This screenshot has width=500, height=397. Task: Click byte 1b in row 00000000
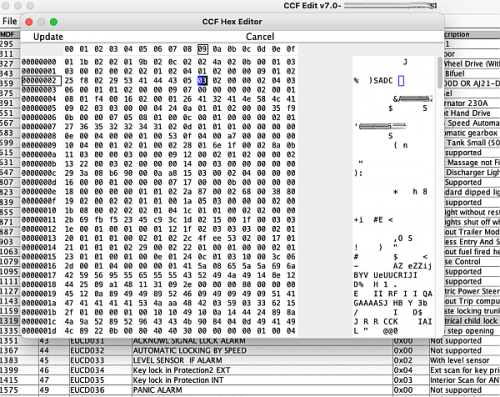pos(84,62)
